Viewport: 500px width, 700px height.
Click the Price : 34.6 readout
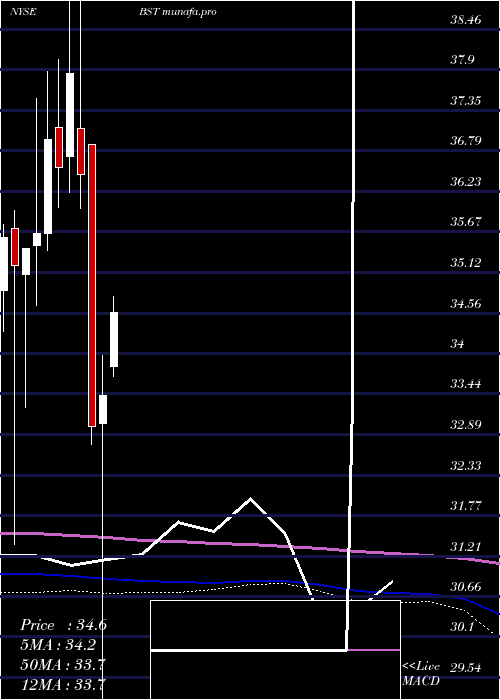[63, 625]
